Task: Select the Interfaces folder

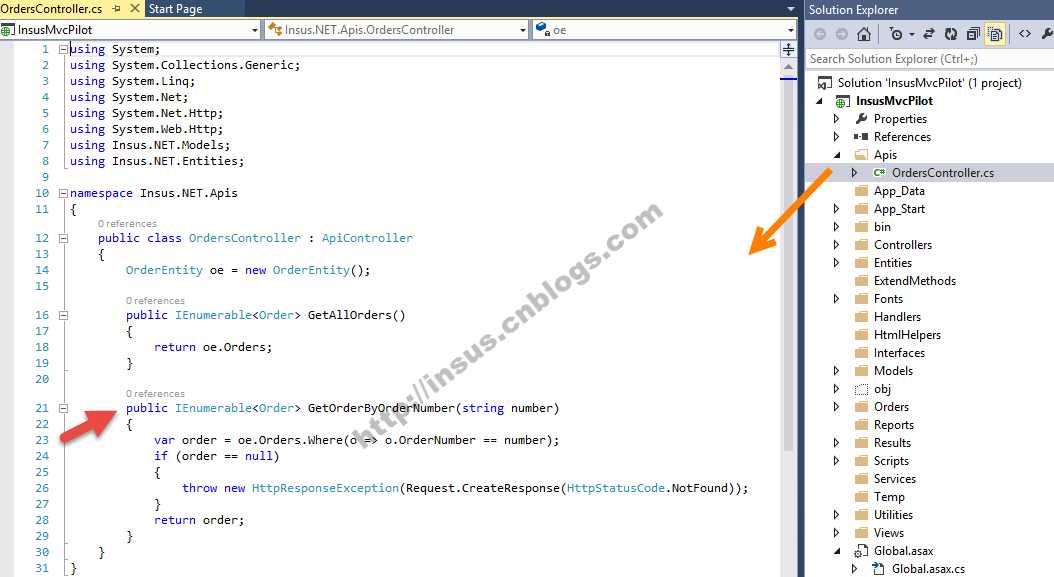Action: click(x=899, y=353)
